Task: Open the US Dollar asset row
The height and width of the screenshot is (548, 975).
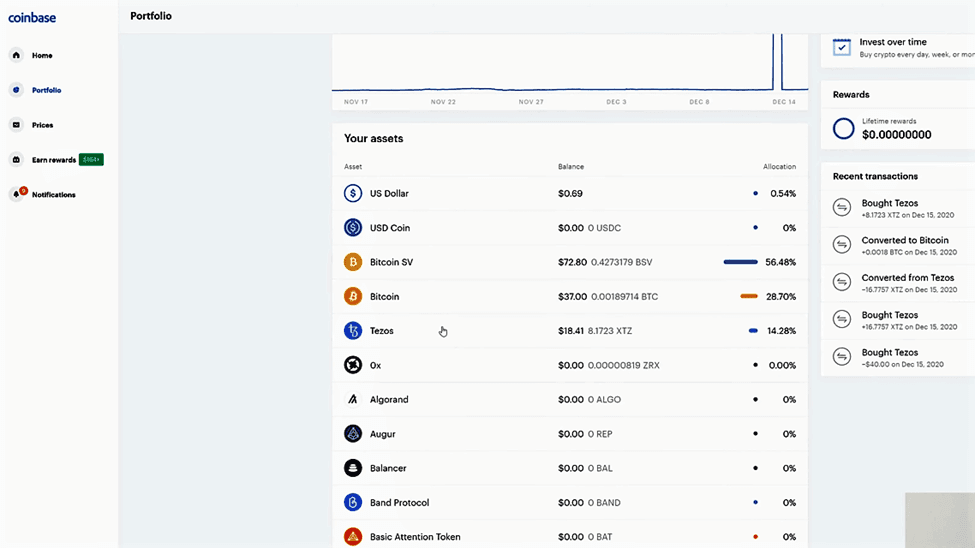Action: [570, 193]
